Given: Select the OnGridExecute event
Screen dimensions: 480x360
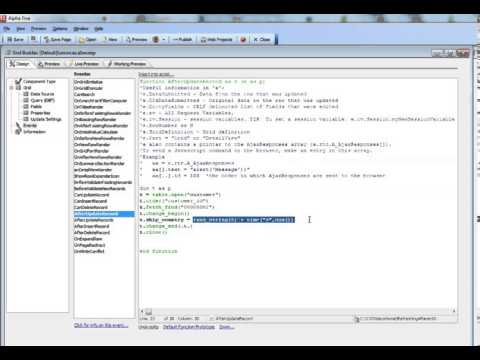Looking at the screenshot, I should point(88,88).
